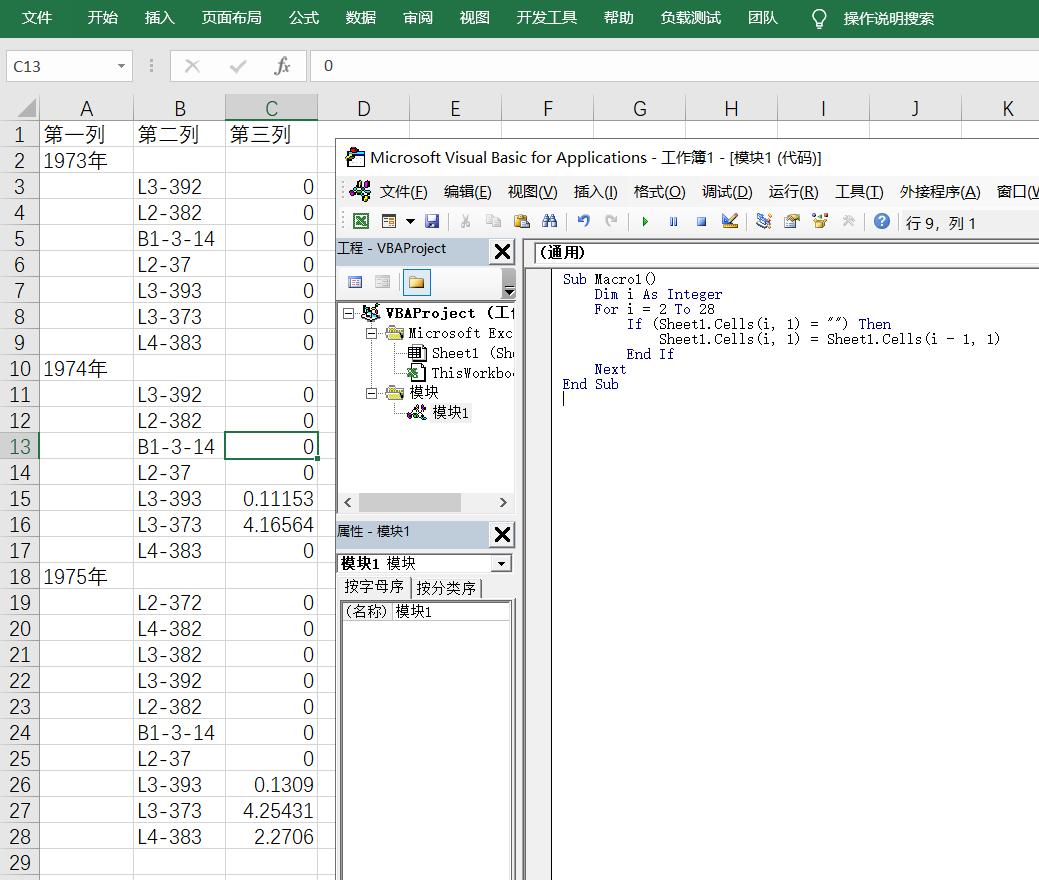Click the project explorer horizontal scrollbar
The width and height of the screenshot is (1039, 880).
(x=410, y=502)
